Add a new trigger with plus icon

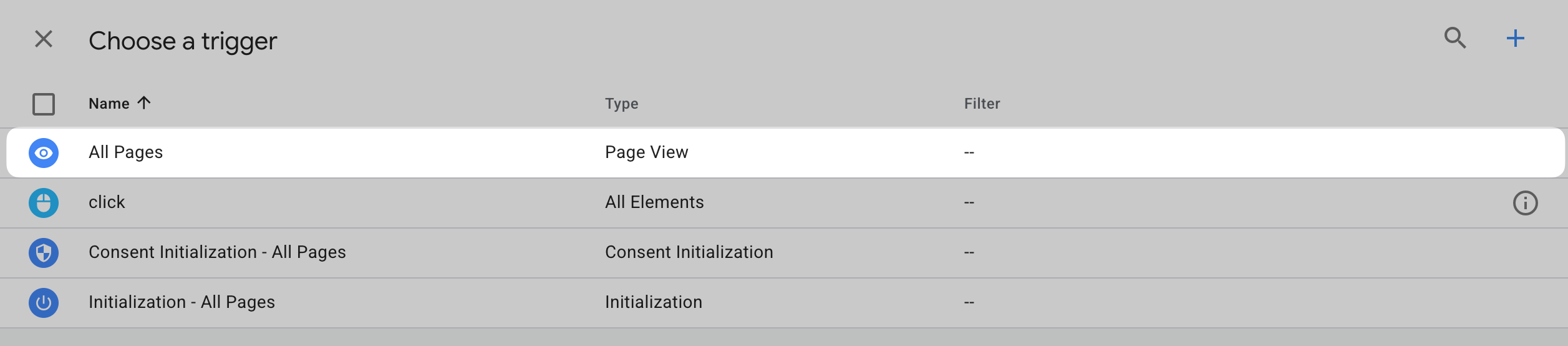coord(1515,39)
